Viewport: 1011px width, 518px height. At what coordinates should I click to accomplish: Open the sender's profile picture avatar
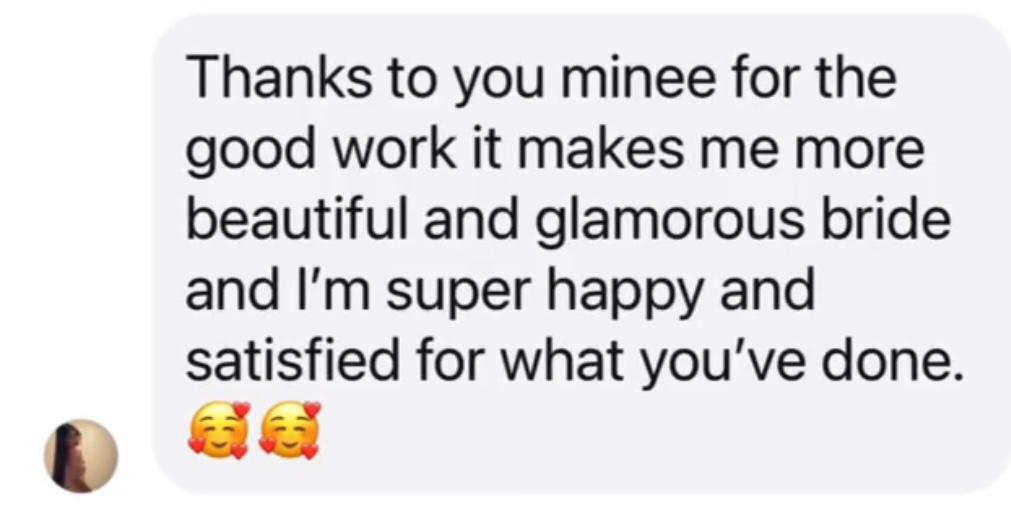(x=81, y=455)
